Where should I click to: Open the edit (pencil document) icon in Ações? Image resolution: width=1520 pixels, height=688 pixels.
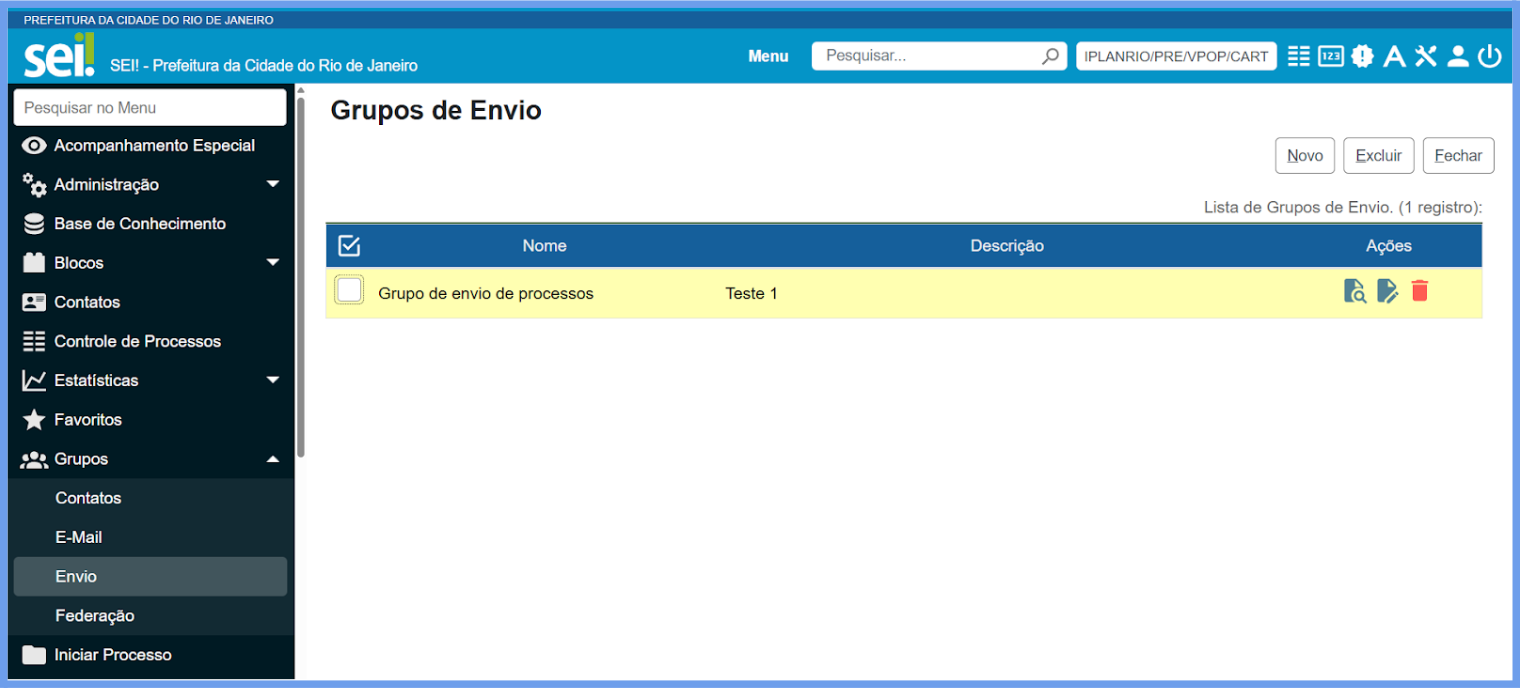pos(1387,291)
